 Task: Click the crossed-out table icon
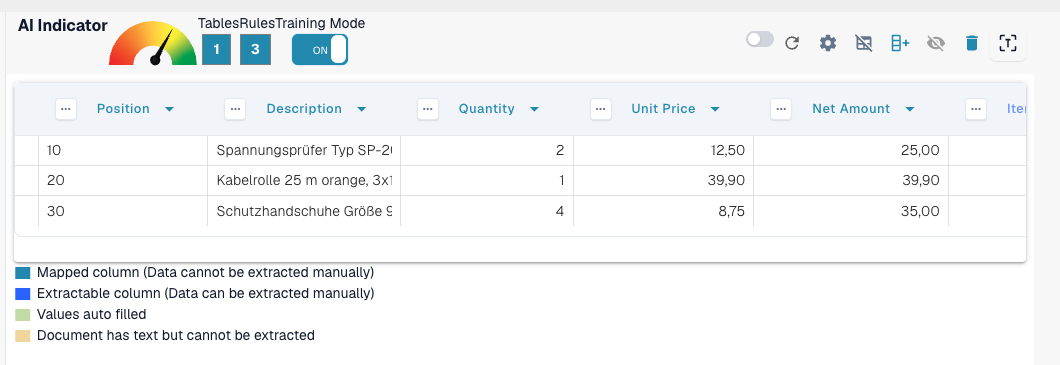864,43
